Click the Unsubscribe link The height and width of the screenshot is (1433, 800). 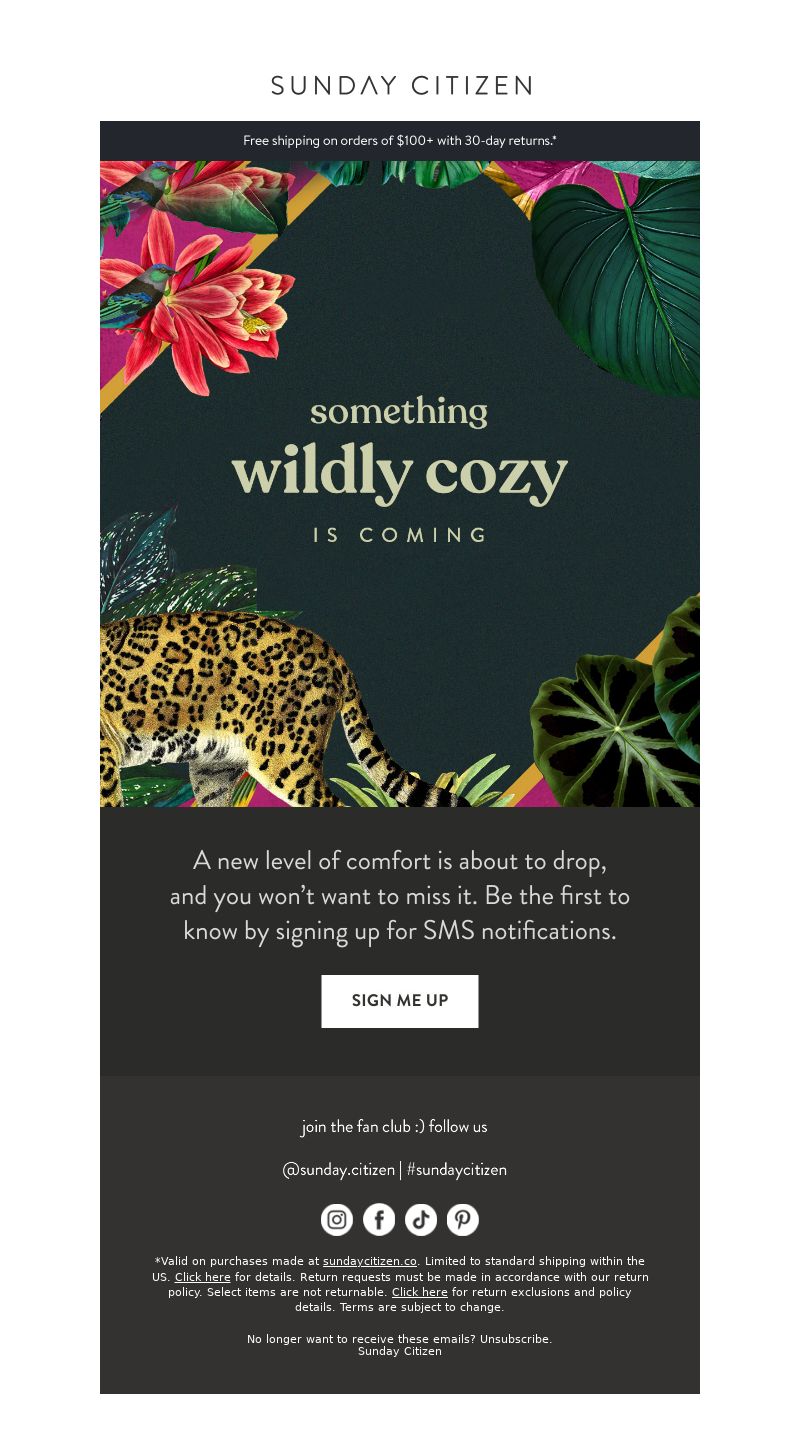(515, 1339)
